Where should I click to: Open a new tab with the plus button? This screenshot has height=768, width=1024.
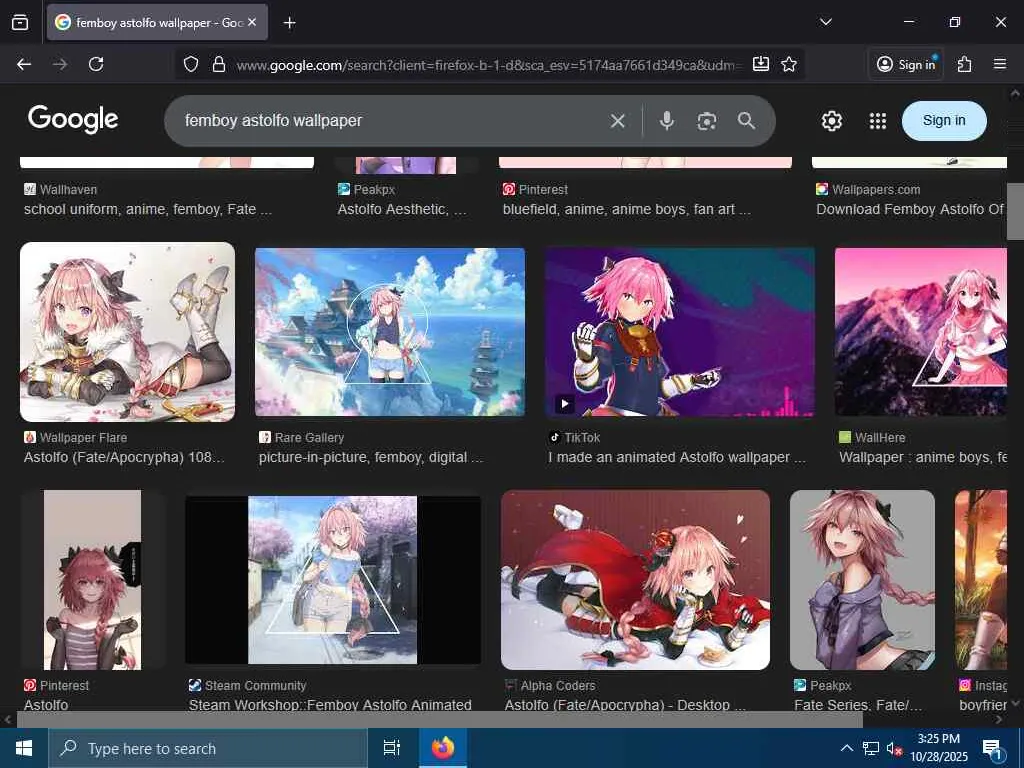pyautogui.click(x=289, y=23)
